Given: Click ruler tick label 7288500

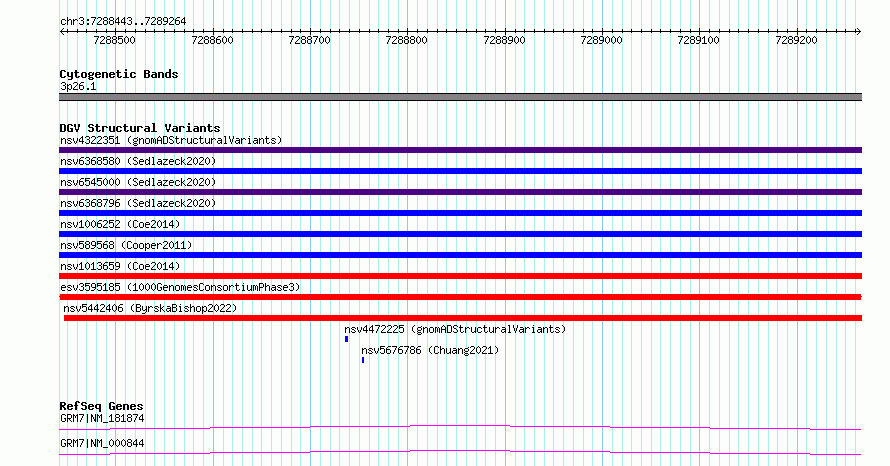Looking at the screenshot, I should pos(115,40).
